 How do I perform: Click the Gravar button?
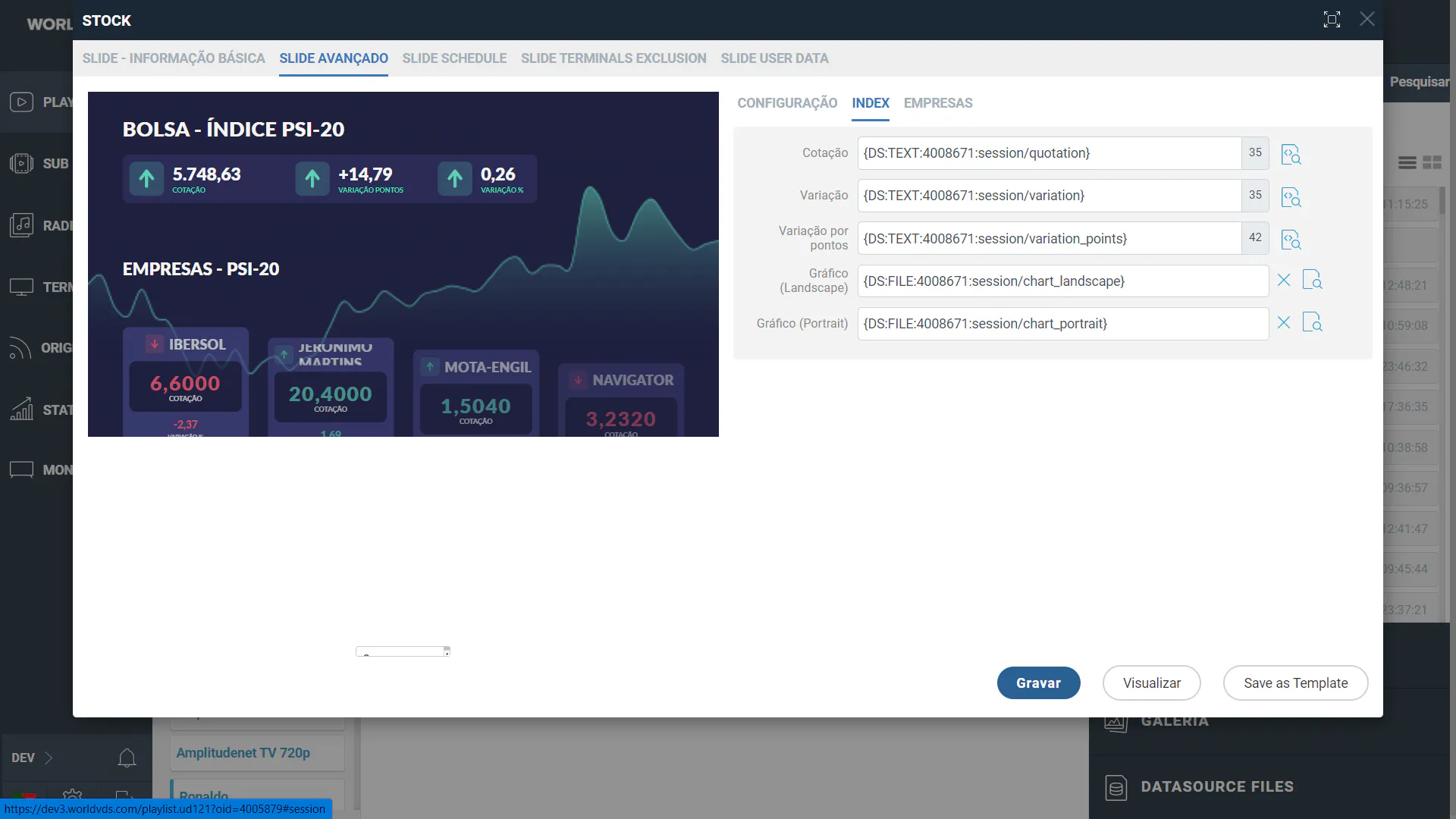coord(1038,683)
